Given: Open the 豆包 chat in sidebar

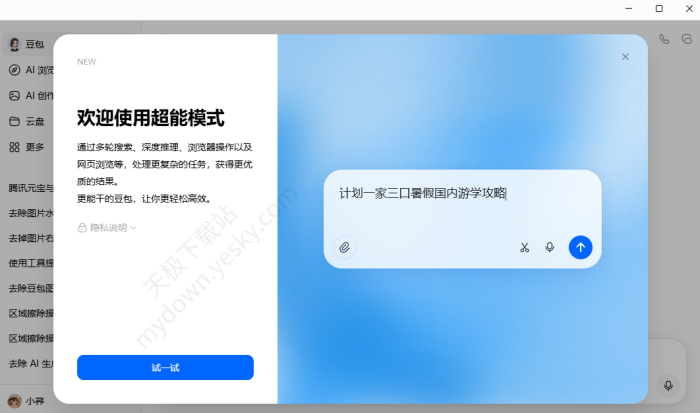Looking at the screenshot, I should pyautogui.click(x=29, y=44).
